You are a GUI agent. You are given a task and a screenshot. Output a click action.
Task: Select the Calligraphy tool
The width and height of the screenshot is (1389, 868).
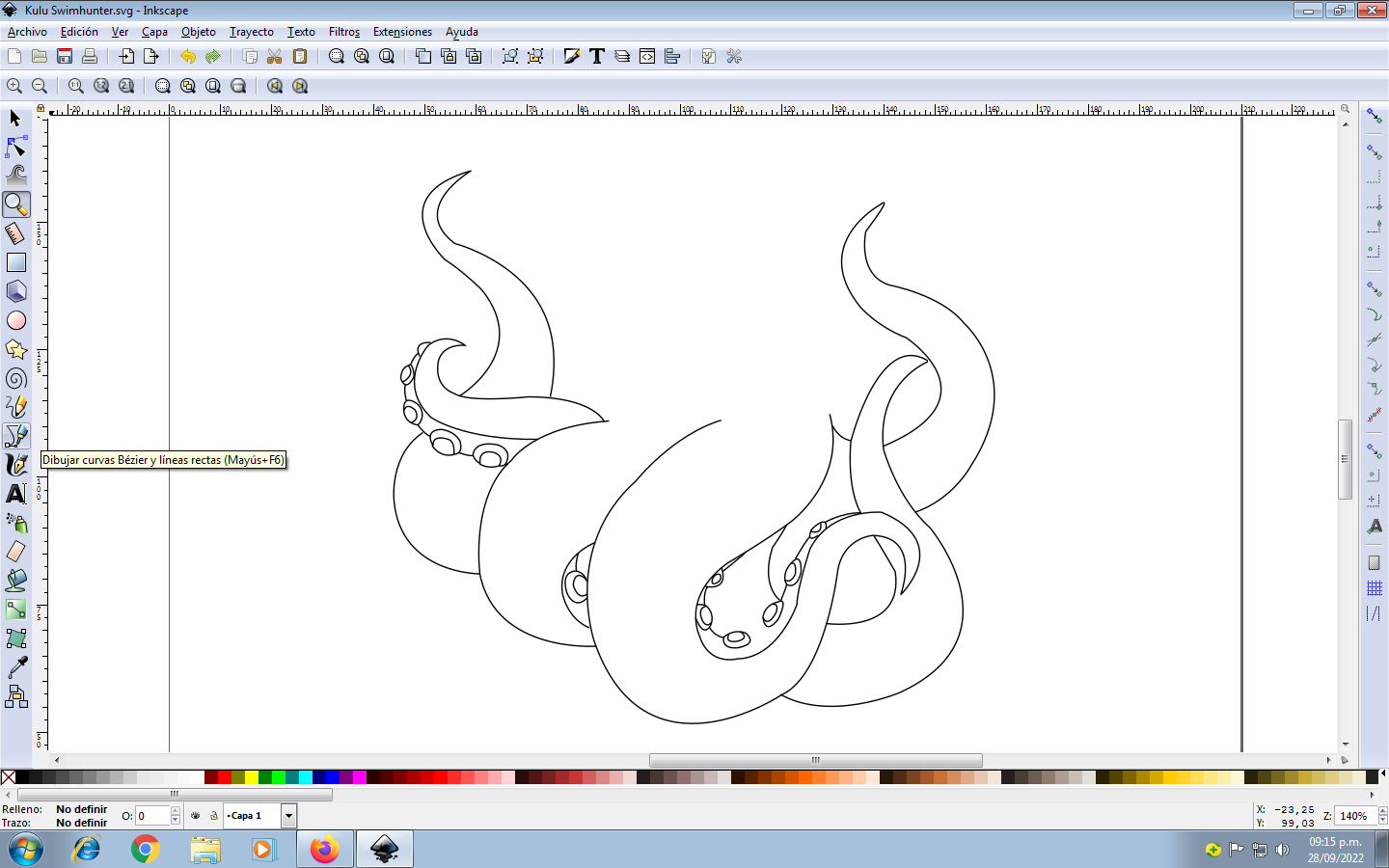click(x=15, y=465)
